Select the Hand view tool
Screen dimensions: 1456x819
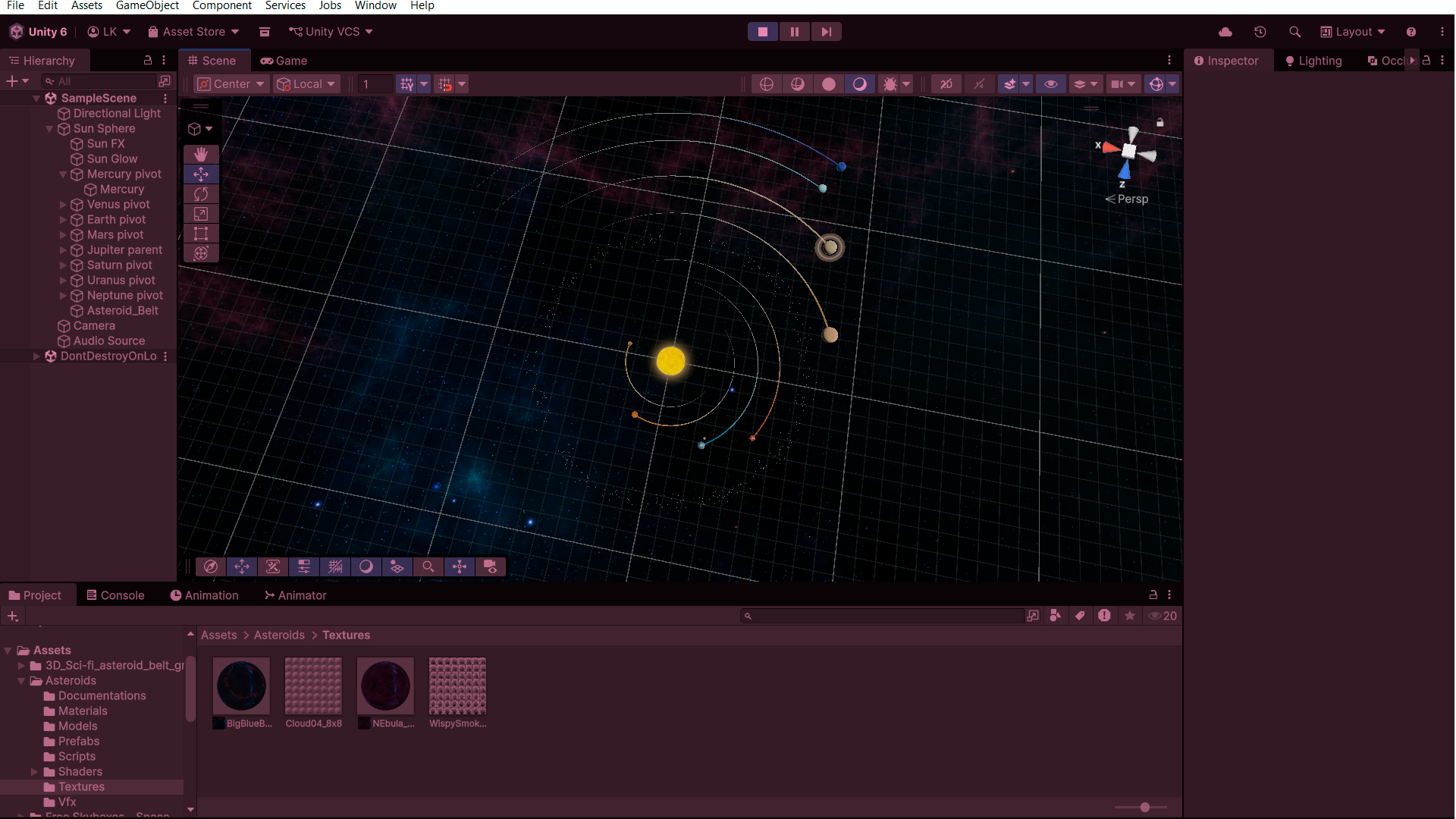coord(201,155)
